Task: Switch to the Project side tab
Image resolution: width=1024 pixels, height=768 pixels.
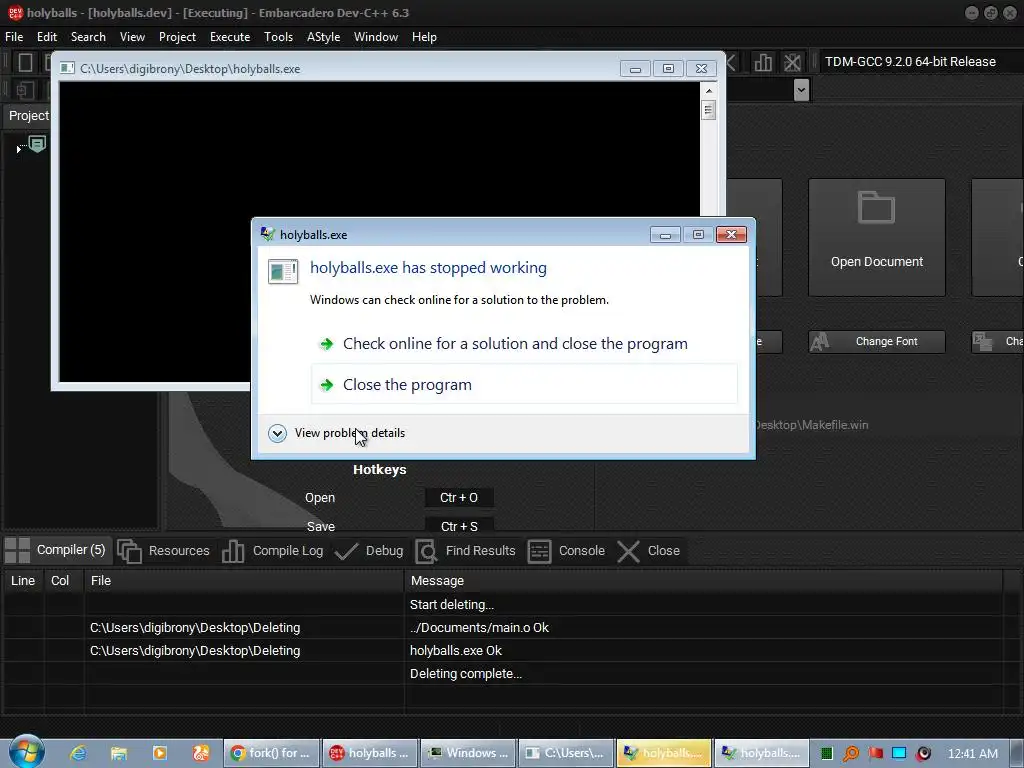Action: point(27,116)
